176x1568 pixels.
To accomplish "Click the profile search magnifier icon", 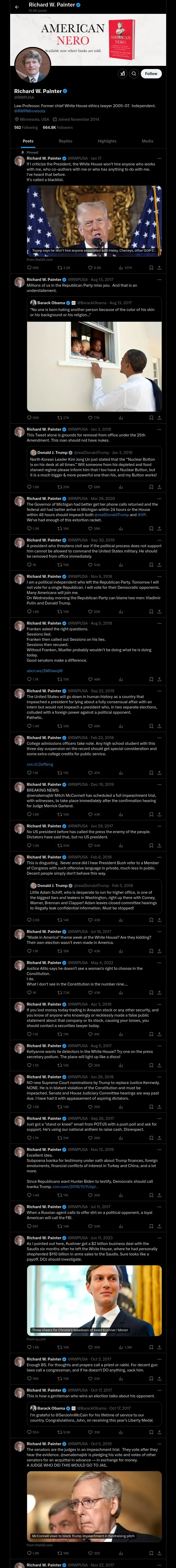I will 133,74.
